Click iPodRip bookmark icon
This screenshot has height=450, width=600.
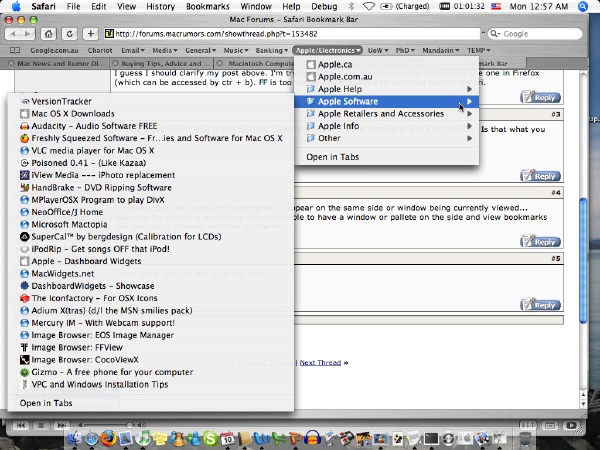point(24,249)
